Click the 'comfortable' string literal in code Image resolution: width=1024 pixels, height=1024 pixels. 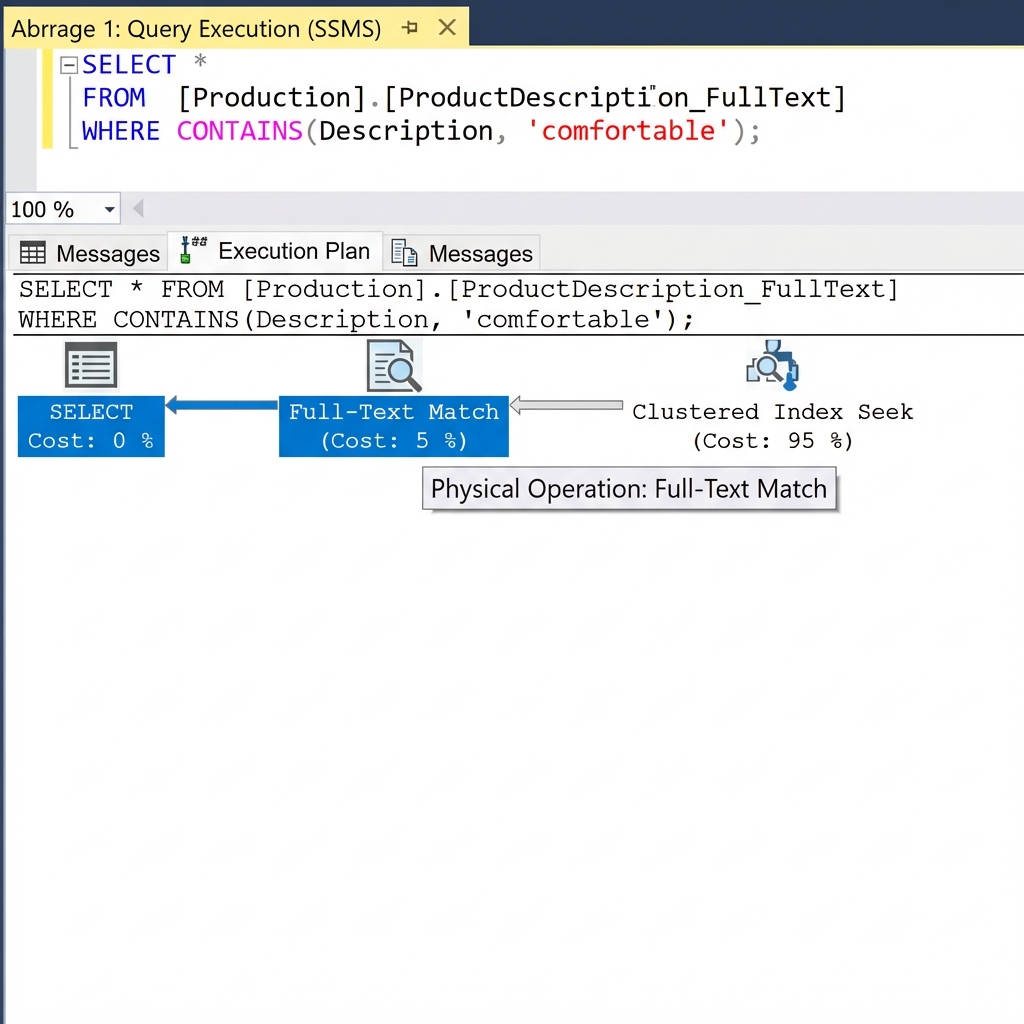(628, 130)
